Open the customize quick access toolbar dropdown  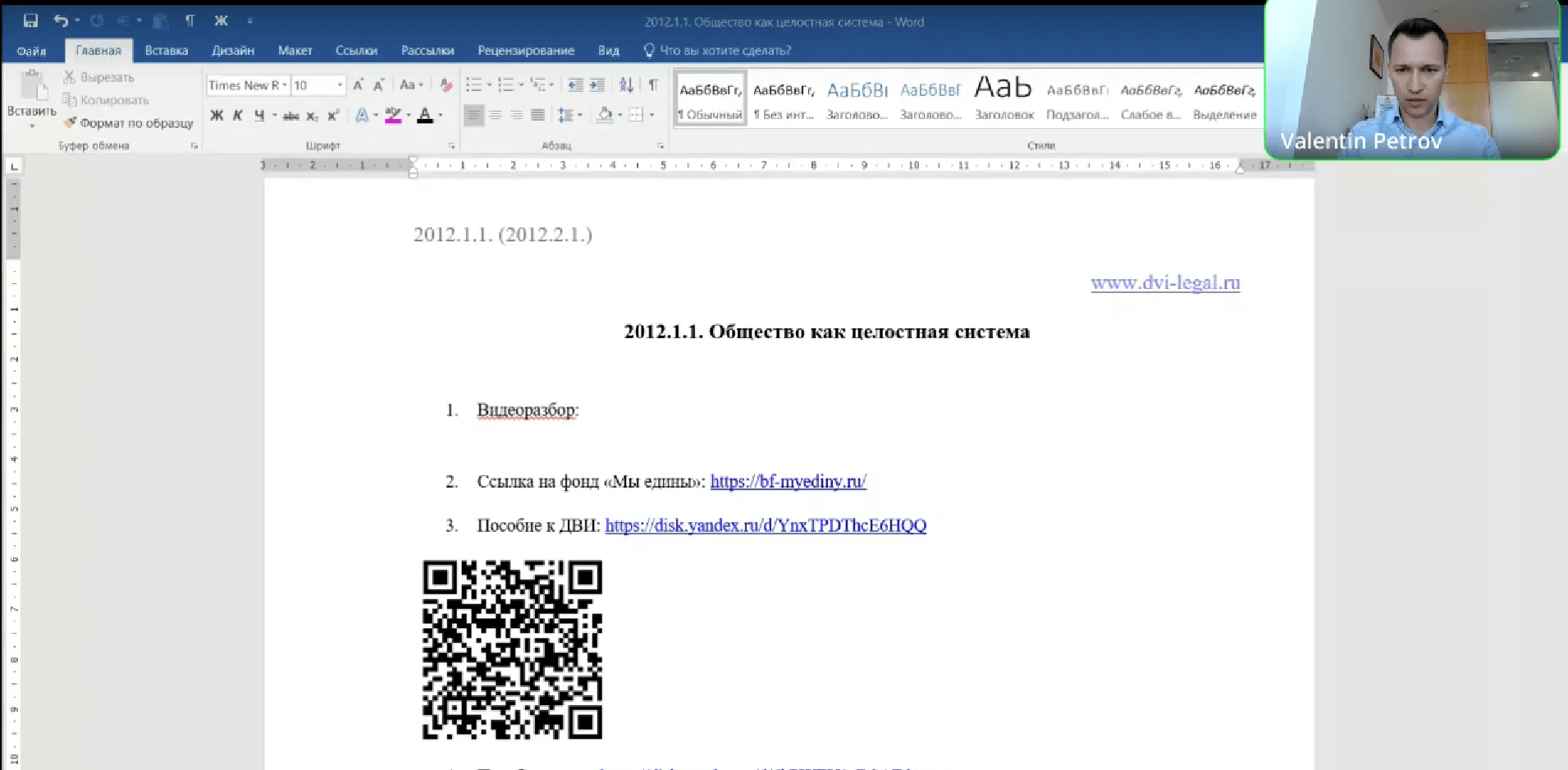point(249,21)
